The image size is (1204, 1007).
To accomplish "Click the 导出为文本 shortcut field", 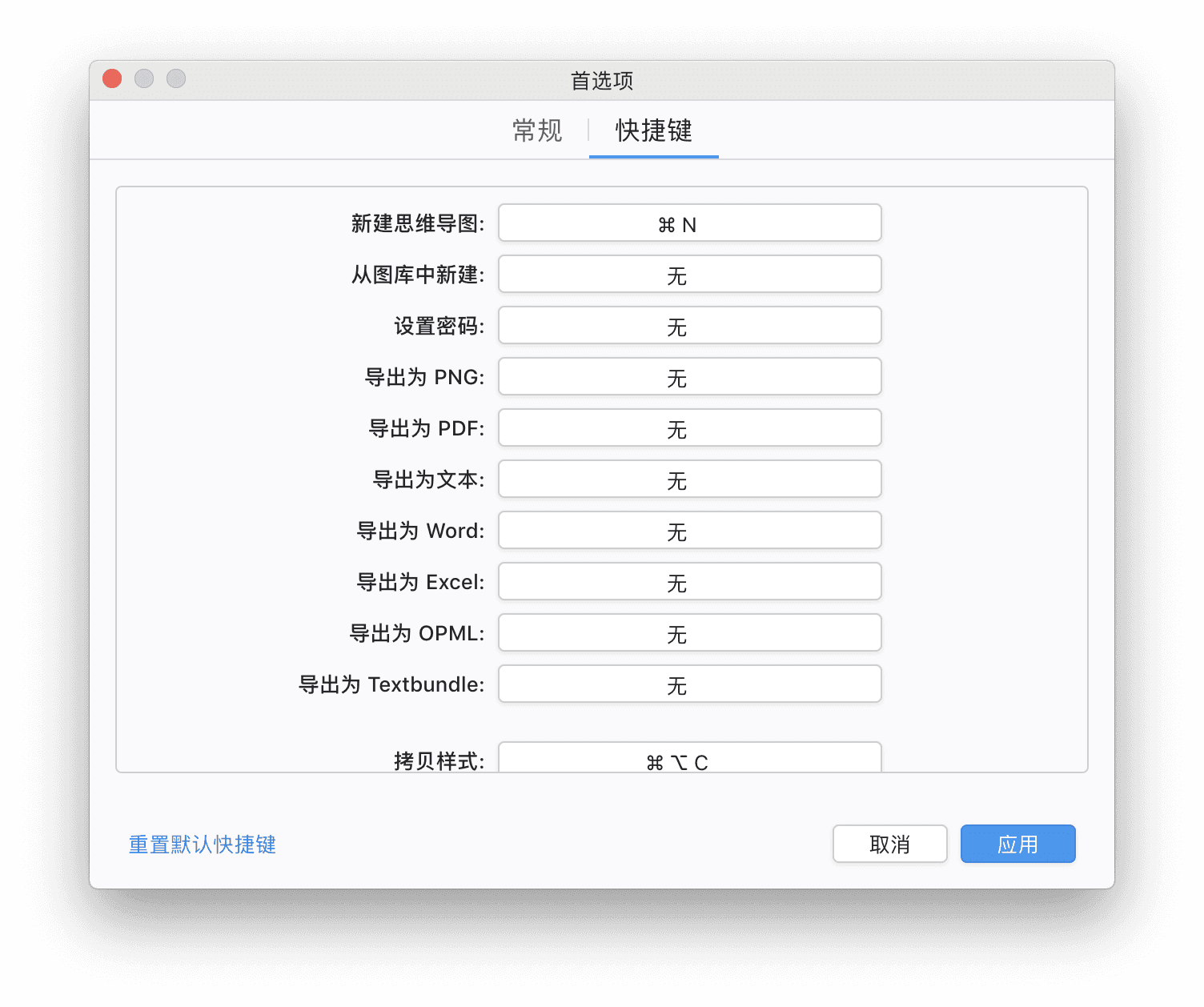I will pos(688,479).
